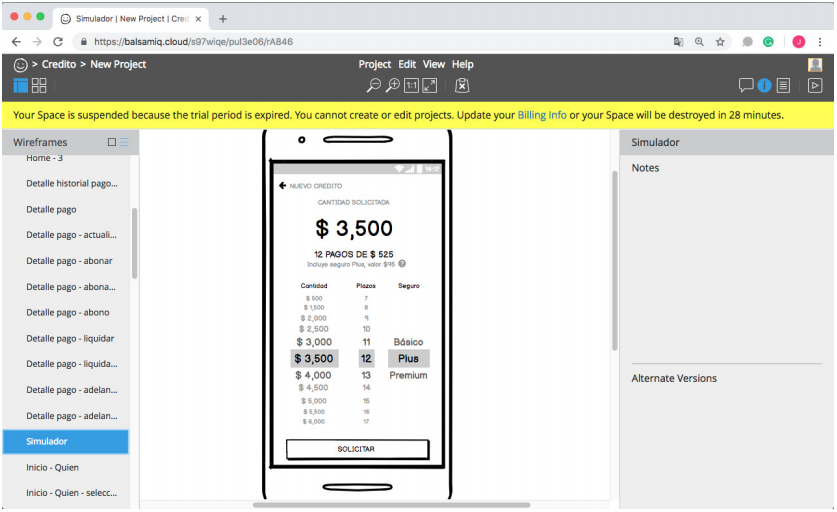Open the View menu
Screen dimensions: 837x512
[x=433, y=65]
